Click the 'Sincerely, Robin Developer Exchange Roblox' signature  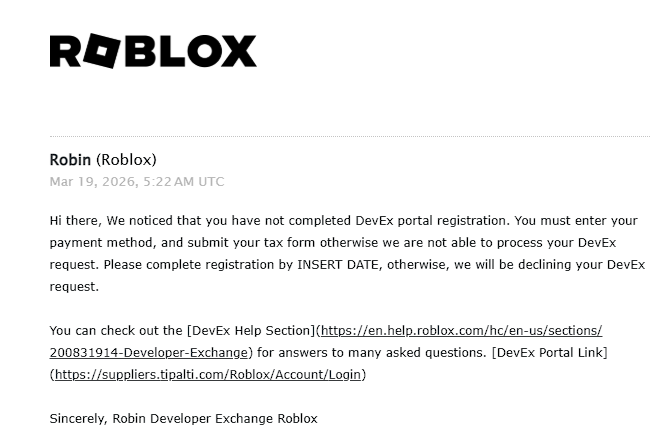[184, 419]
